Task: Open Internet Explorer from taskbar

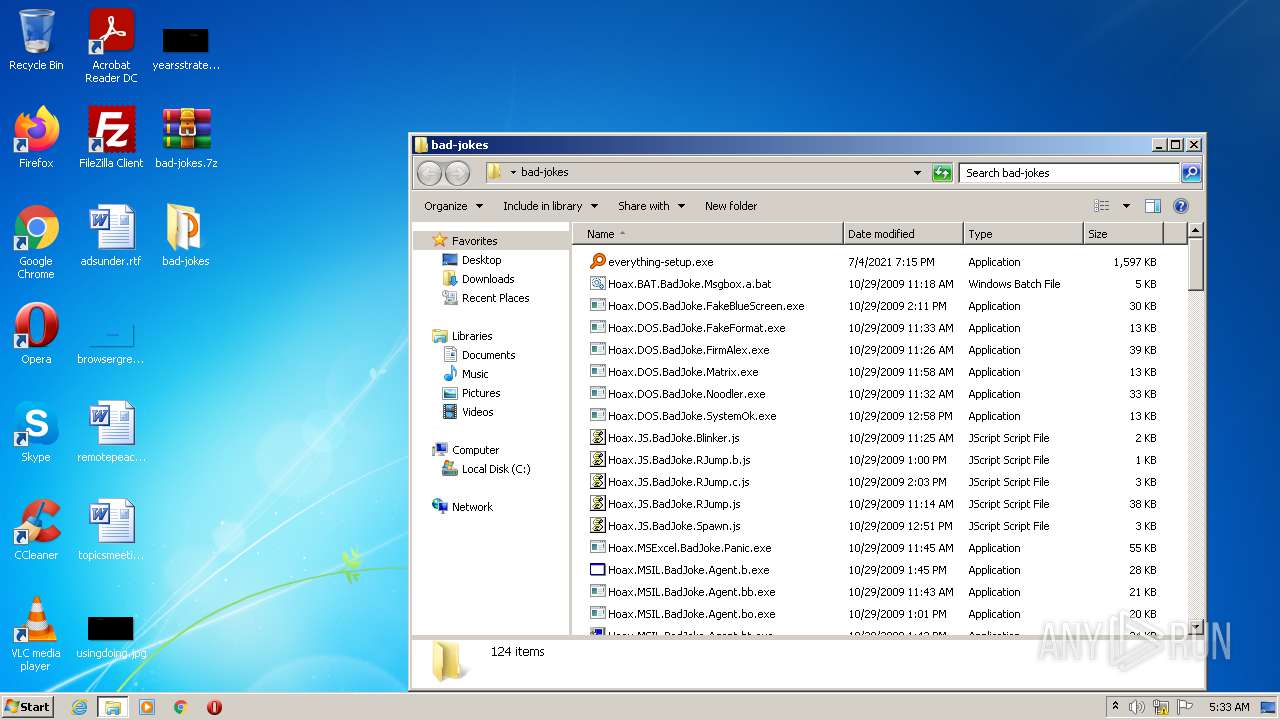Action: tap(79, 707)
